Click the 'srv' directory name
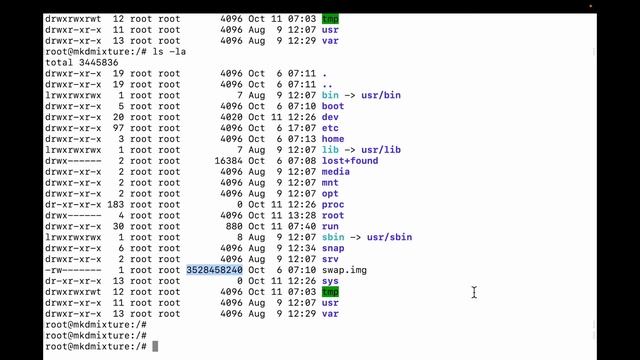 tap(330, 259)
